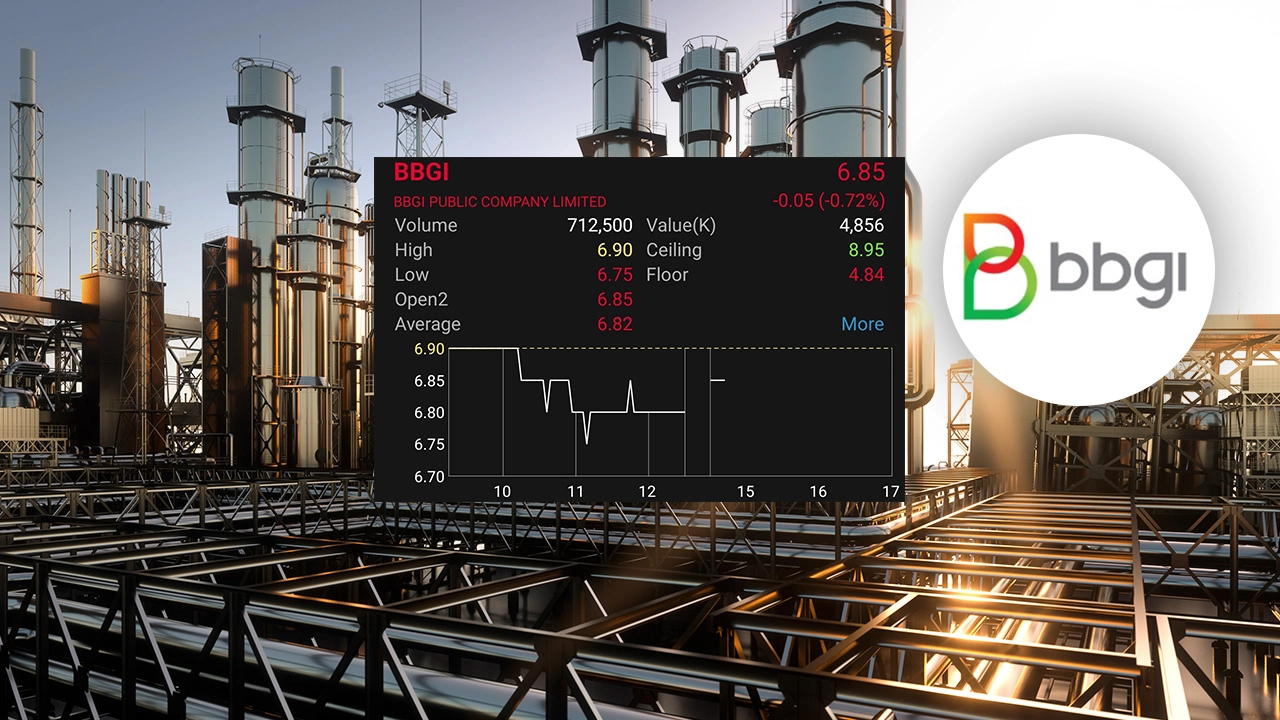Select the 10 o'clock x-axis tick

point(502,491)
